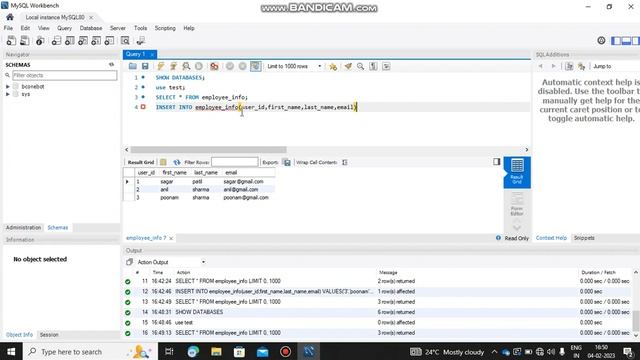Screen dimensions: 640x360
Task: Save snippet with star icon
Action: coord(333,66)
